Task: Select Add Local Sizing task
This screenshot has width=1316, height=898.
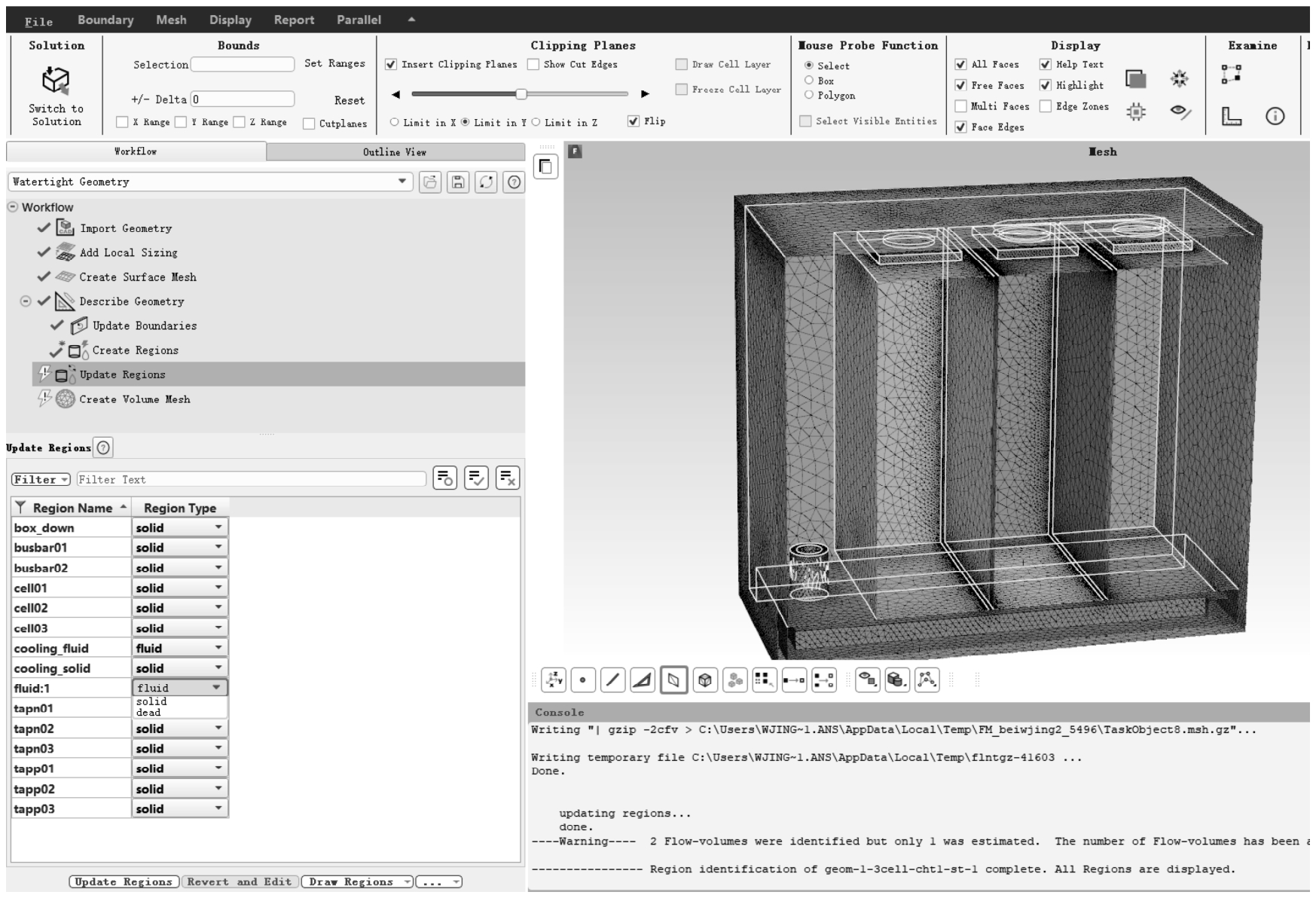Action: click(129, 252)
